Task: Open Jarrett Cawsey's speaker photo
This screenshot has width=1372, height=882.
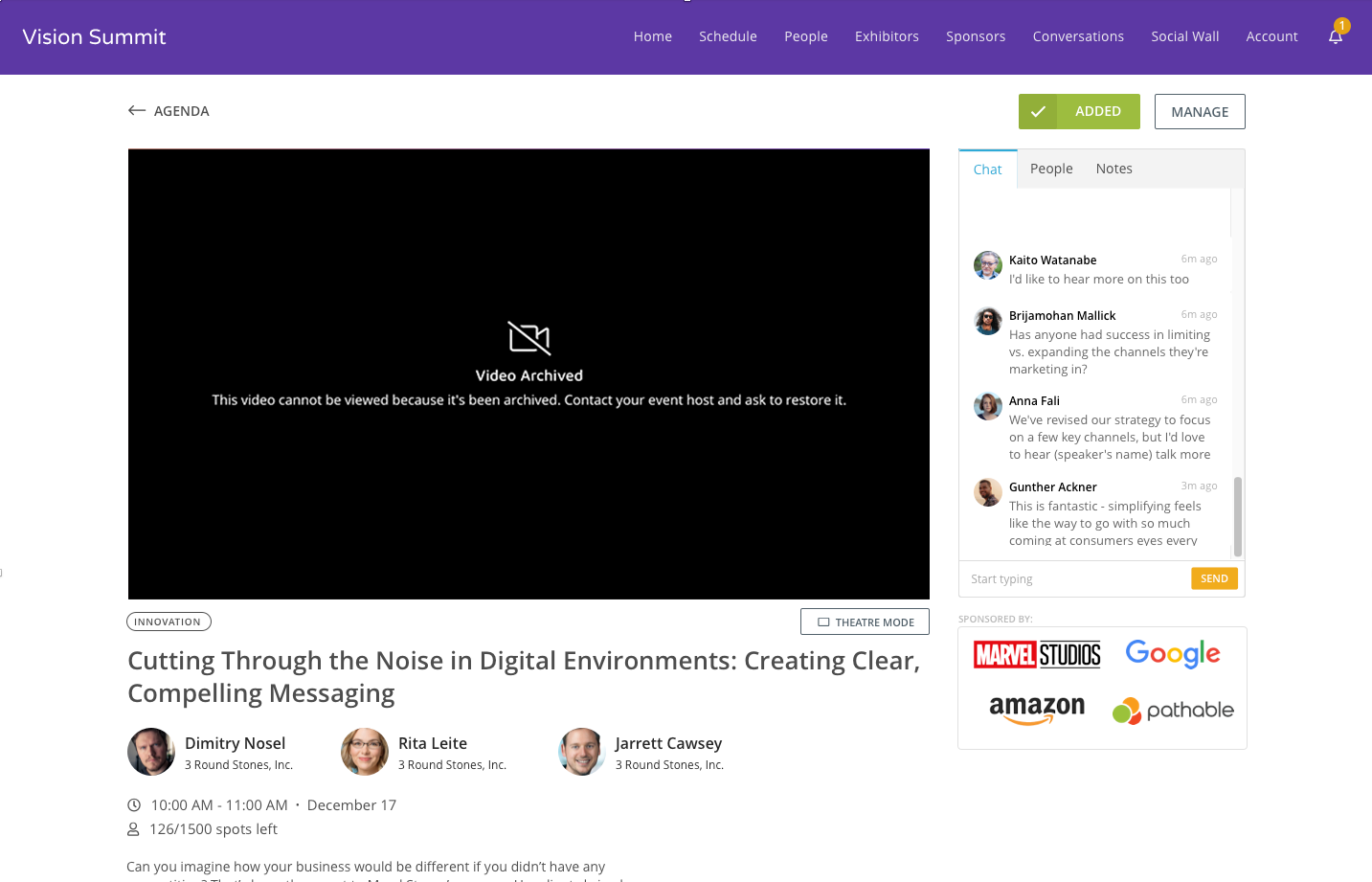Action: pyautogui.click(x=582, y=752)
